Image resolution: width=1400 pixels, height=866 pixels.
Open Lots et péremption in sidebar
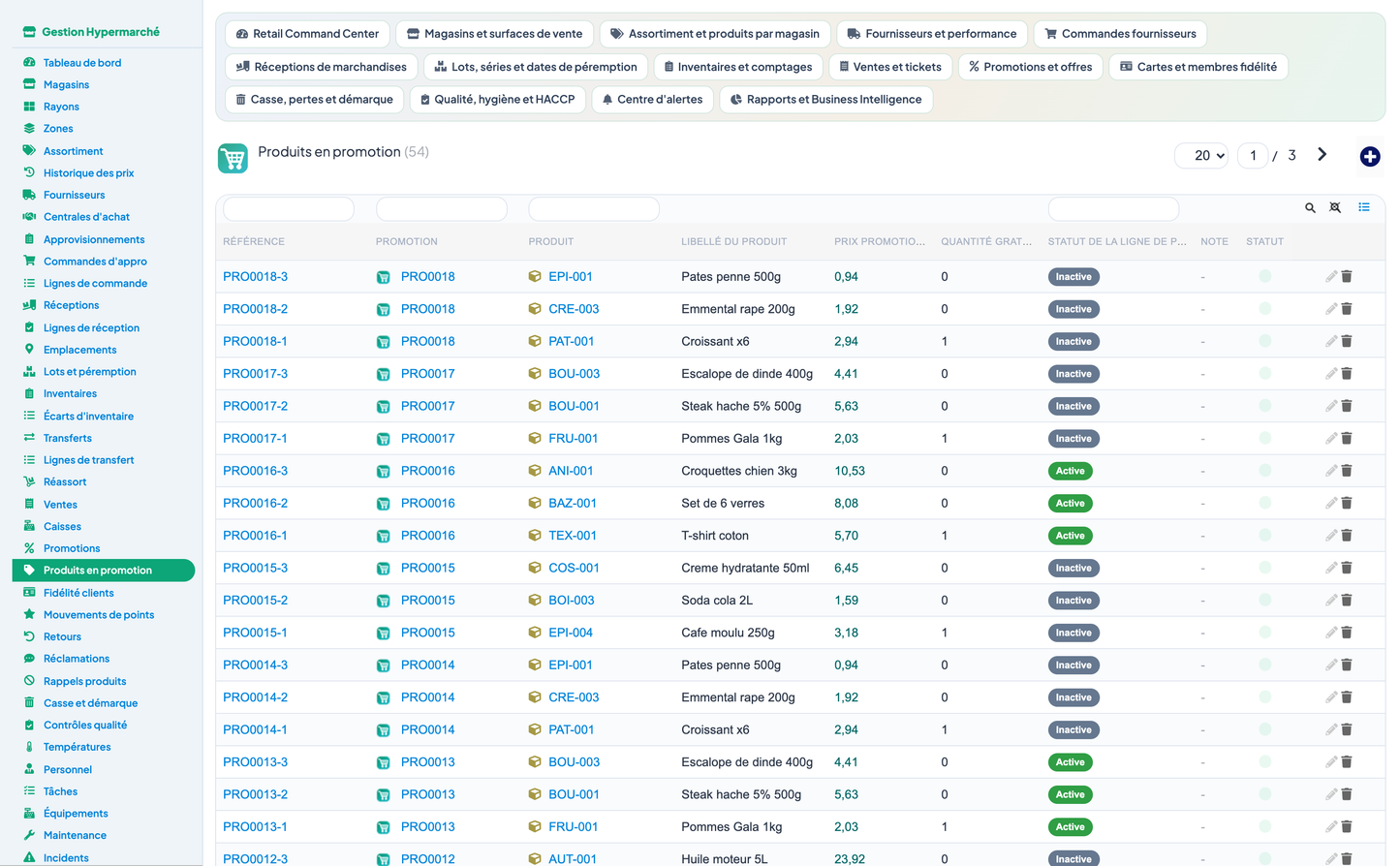(89, 372)
